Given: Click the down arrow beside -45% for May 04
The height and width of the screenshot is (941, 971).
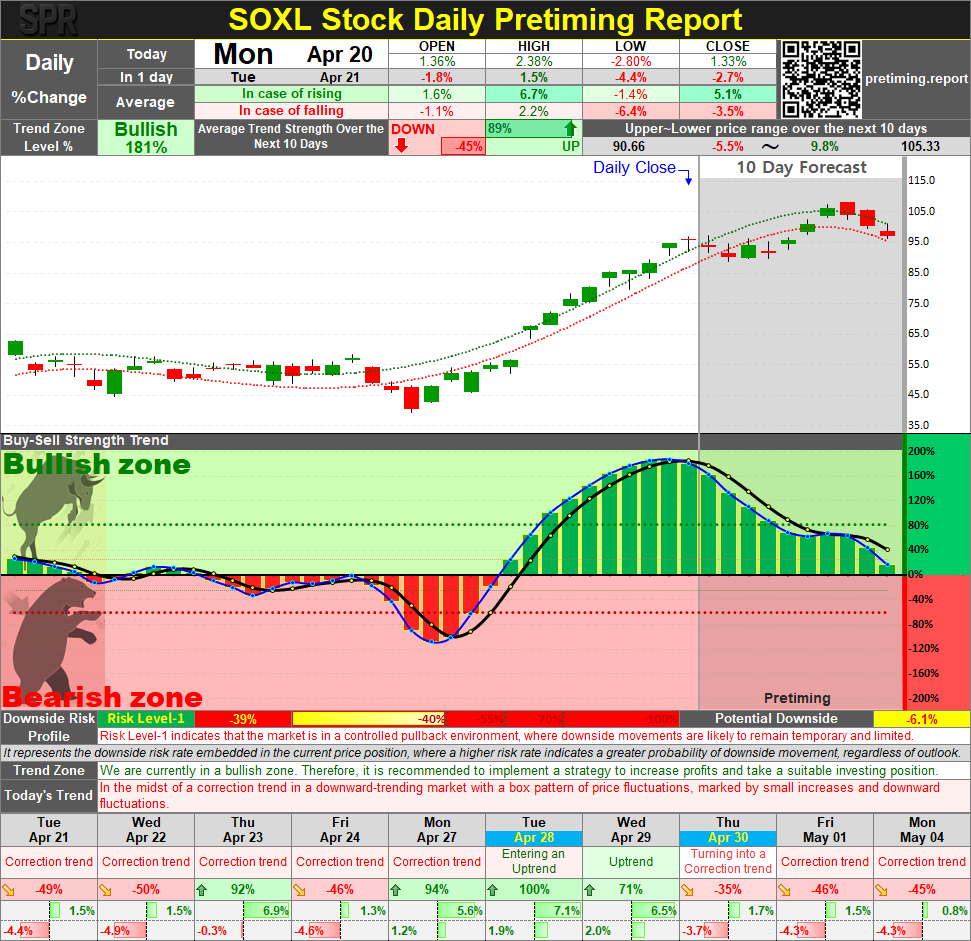Looking at the screenshot, I should [881, 890].
